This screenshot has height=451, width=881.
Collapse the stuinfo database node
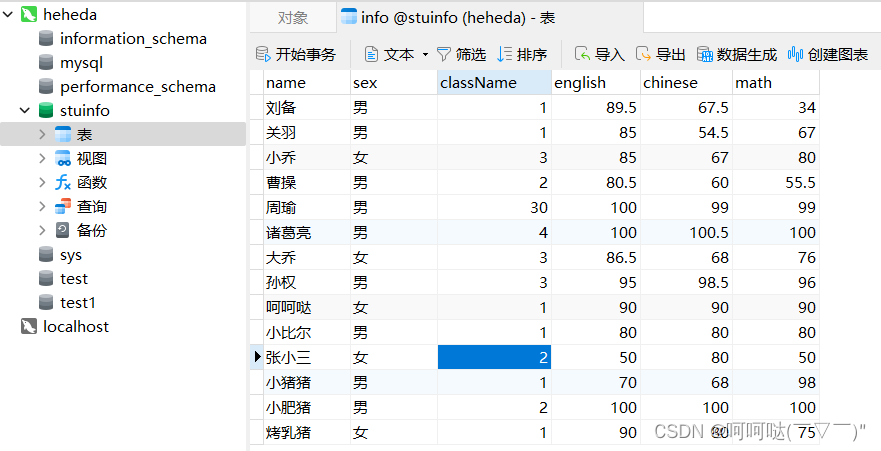25,111
